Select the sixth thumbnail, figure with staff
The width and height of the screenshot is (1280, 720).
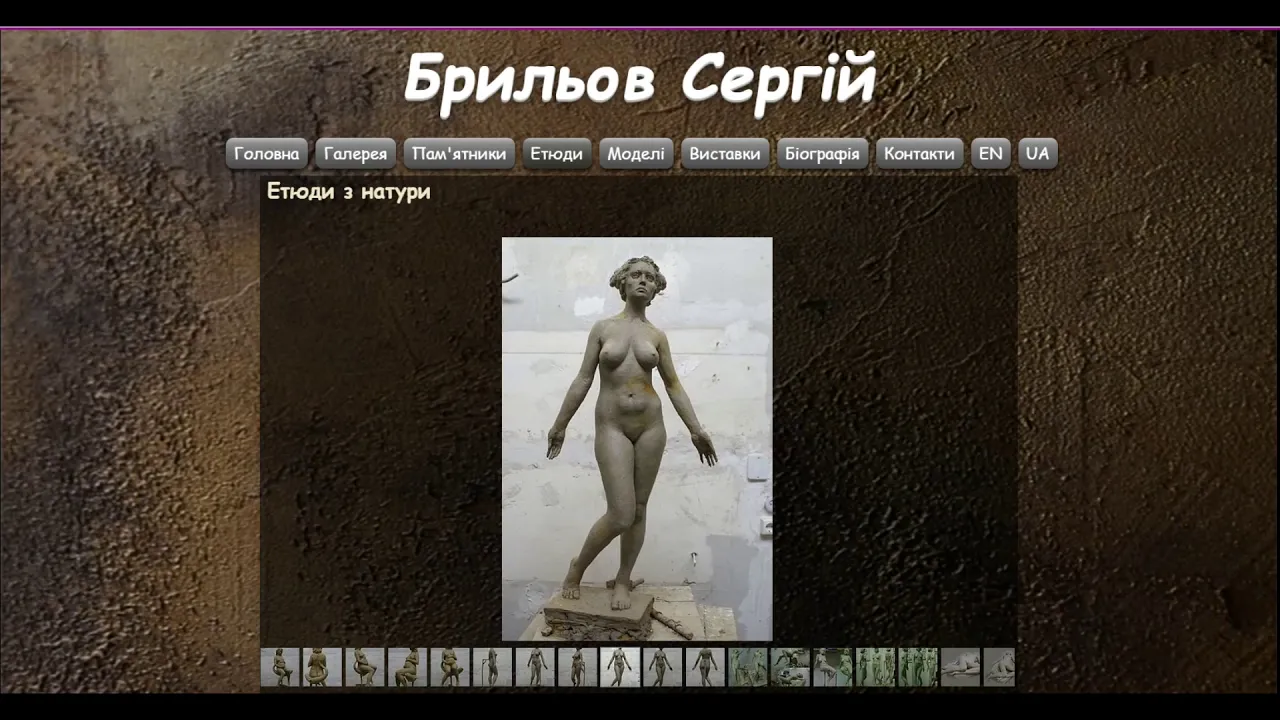tap(492, 667)
